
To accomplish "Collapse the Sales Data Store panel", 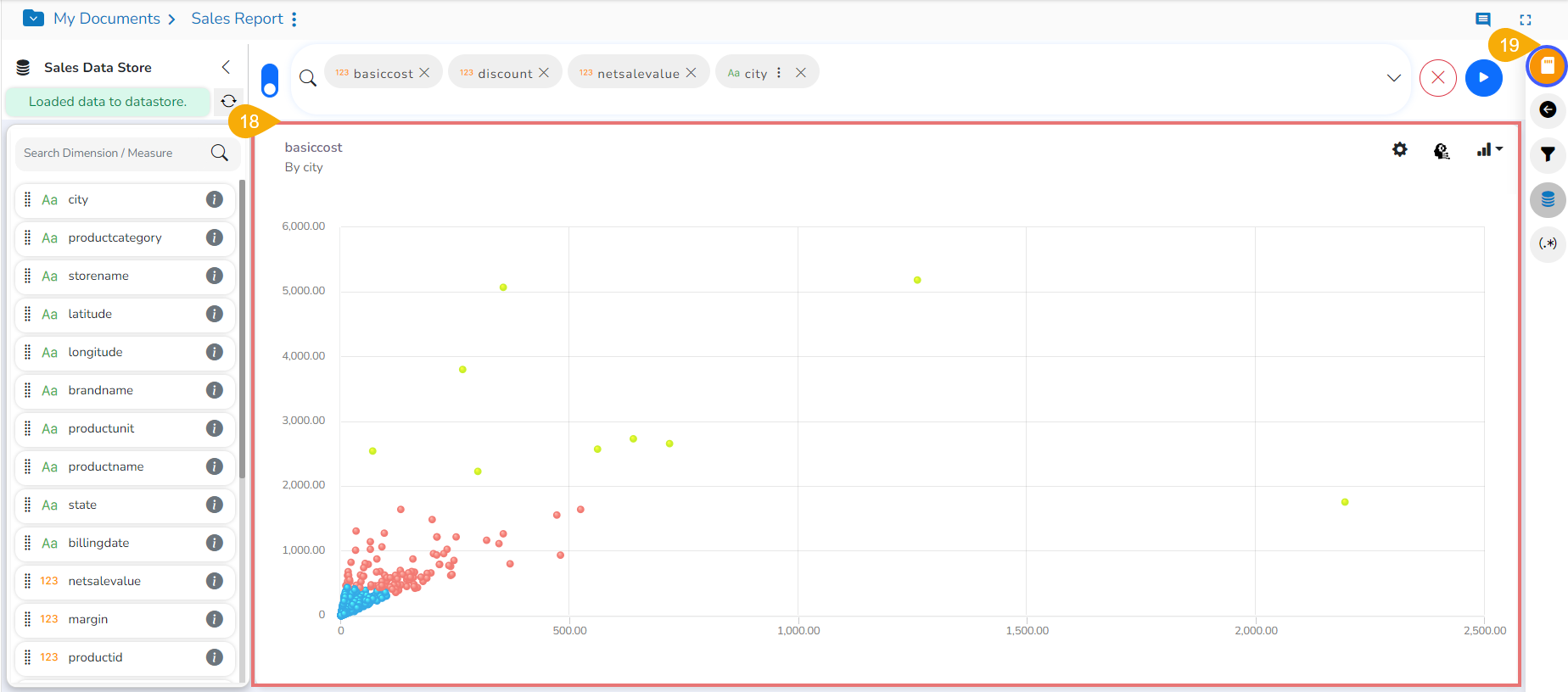I will coord(226,67).
